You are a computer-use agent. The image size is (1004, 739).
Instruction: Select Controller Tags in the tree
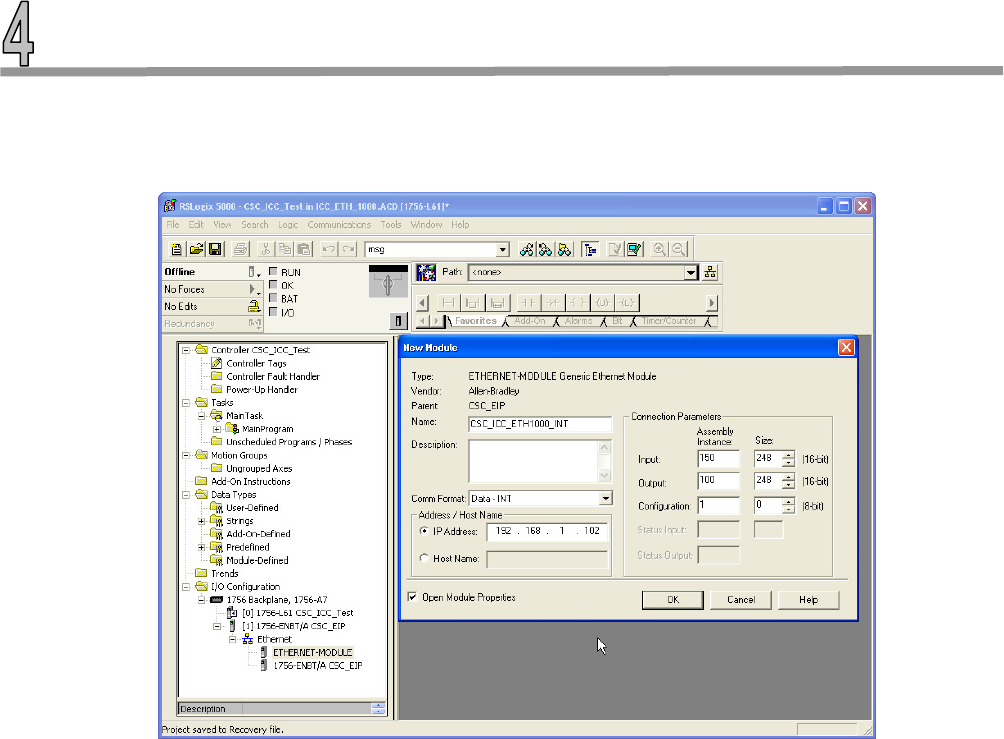[256, 363]
